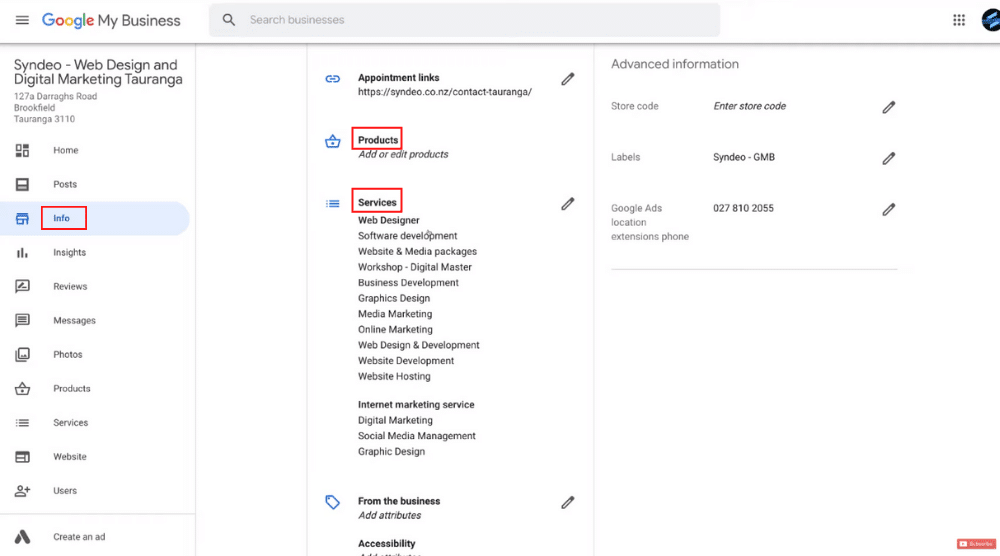Click the Insights bar chart icon
The image size is (1000, 556).
coord(22,252)
